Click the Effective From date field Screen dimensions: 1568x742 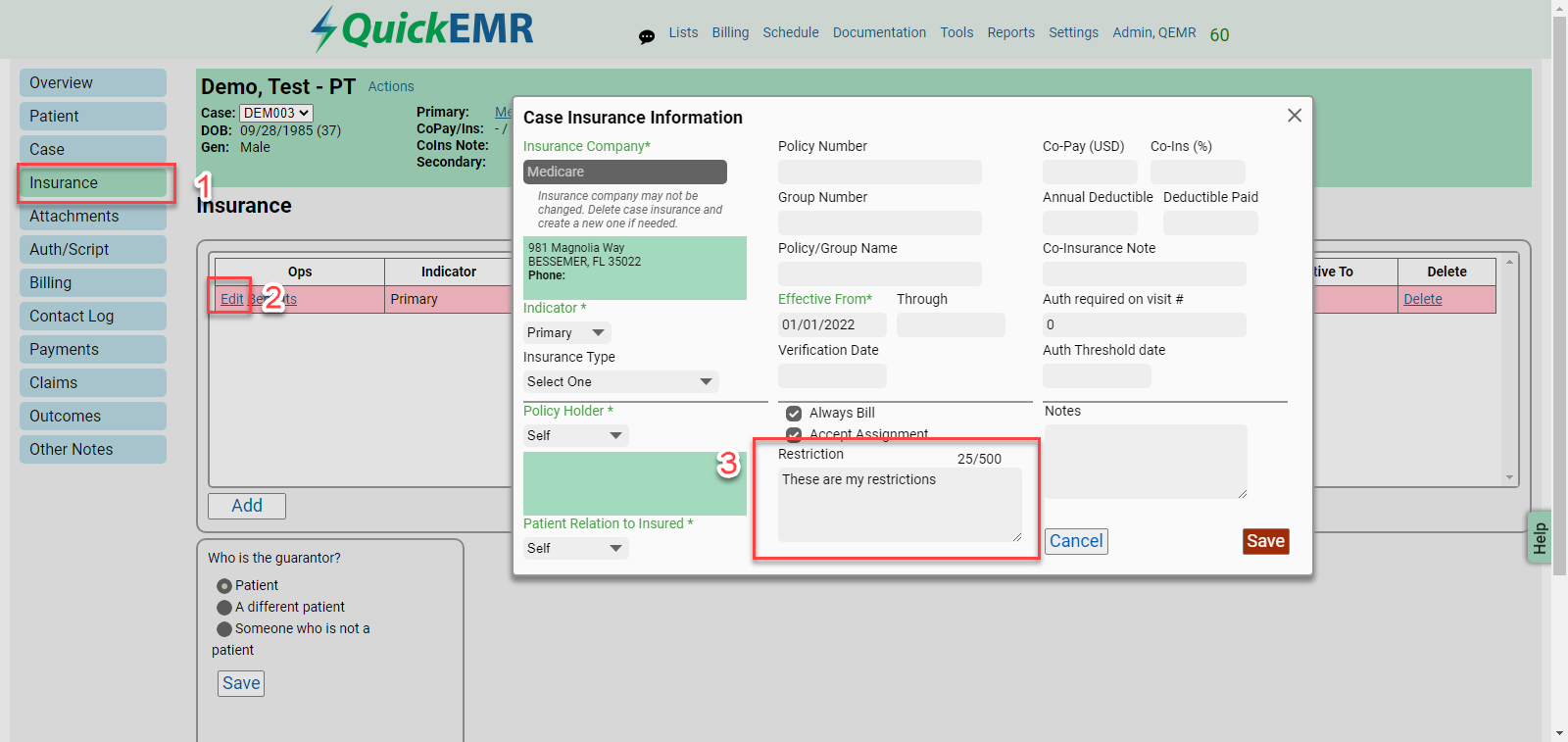coord(832,325)
